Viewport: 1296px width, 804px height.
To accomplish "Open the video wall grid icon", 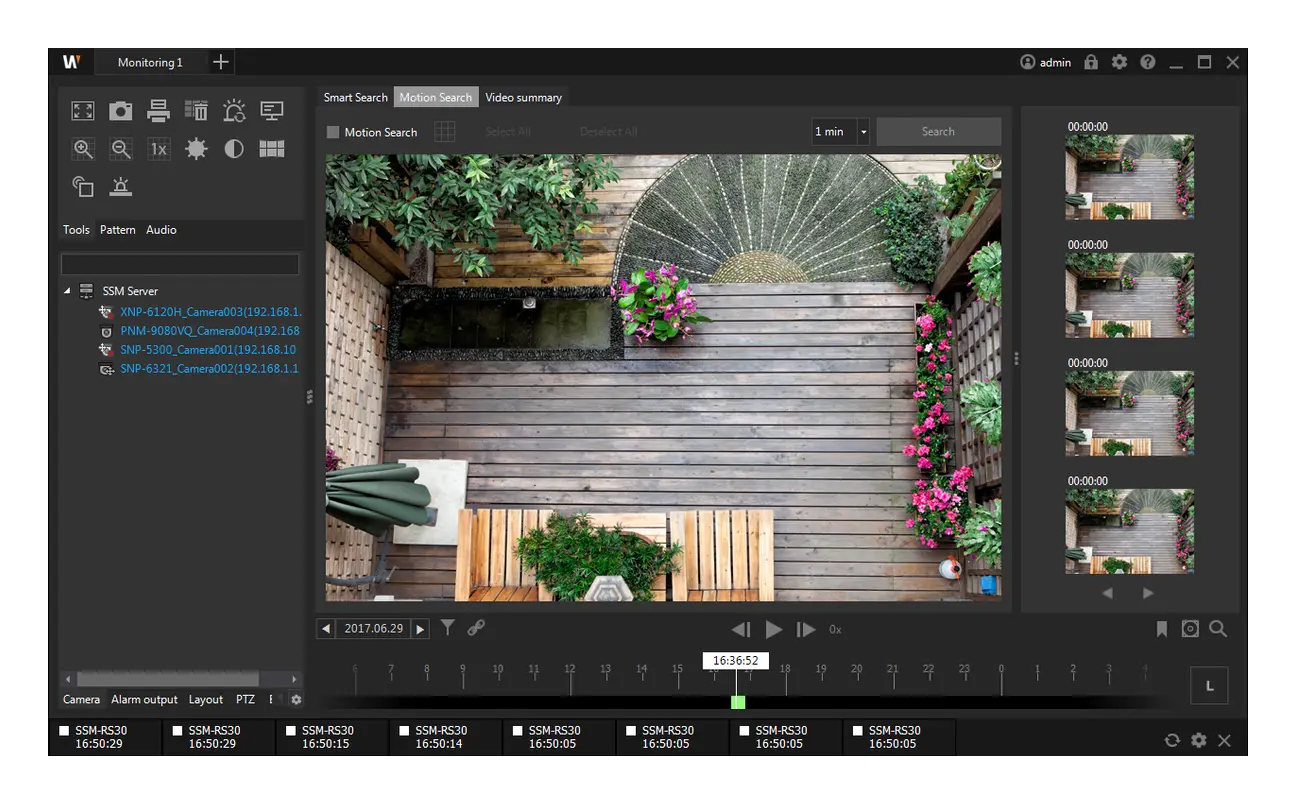I will tap(272, 149).
